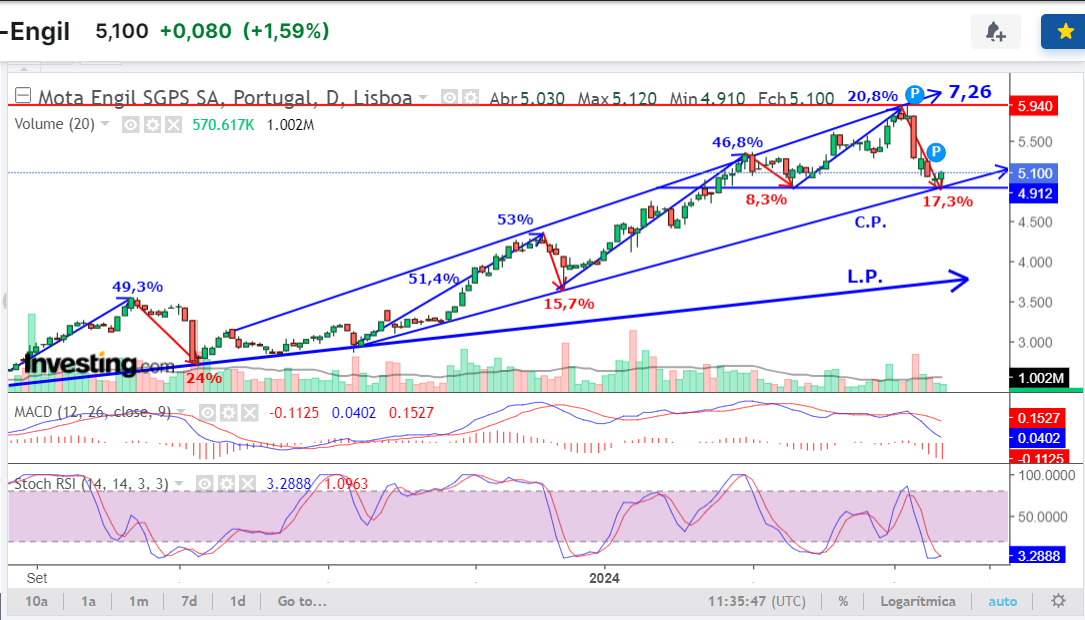Open the Mota Engil SGPS SA symbol dropdown
The width and height of the screenshot is (1085, 620).
[x=423, y=98]
